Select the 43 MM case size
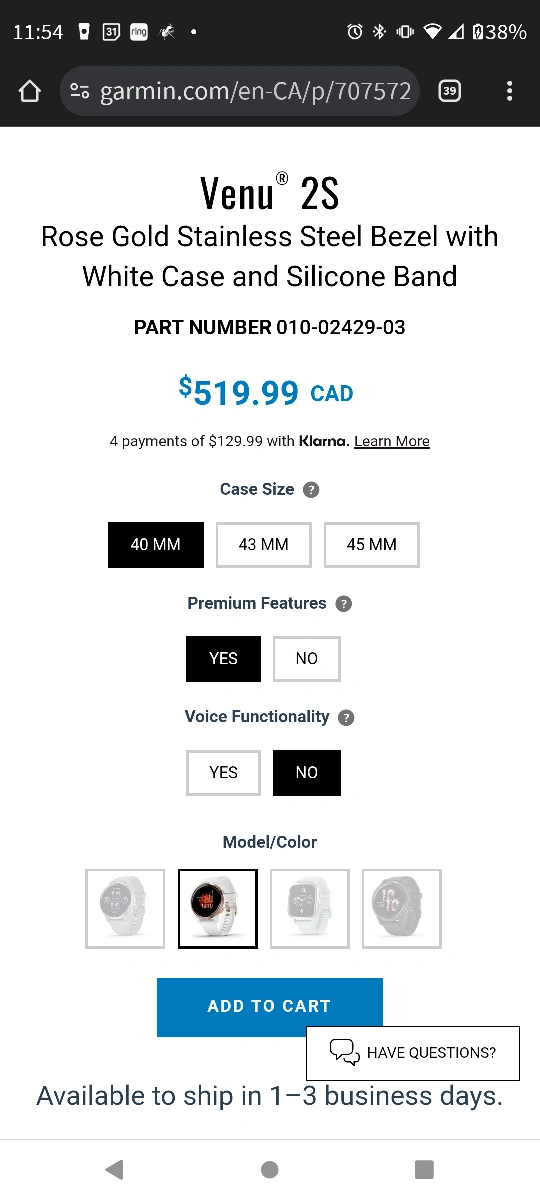Screen dimensions: 540x1200 (x=264, y=545)
